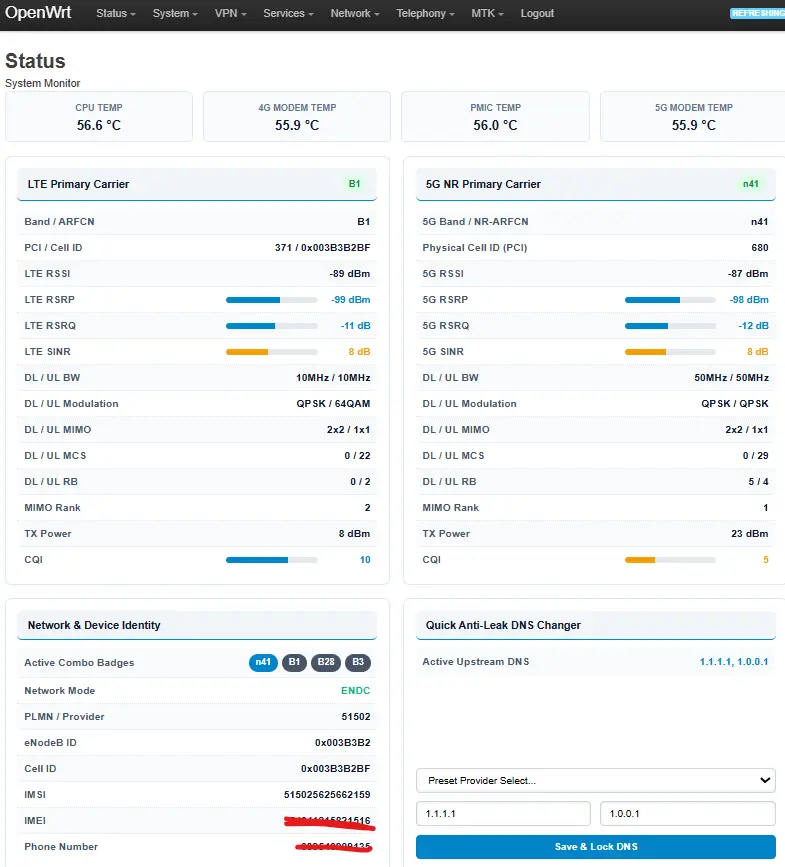Click the System Monitor subtitle

click(43, 83)
